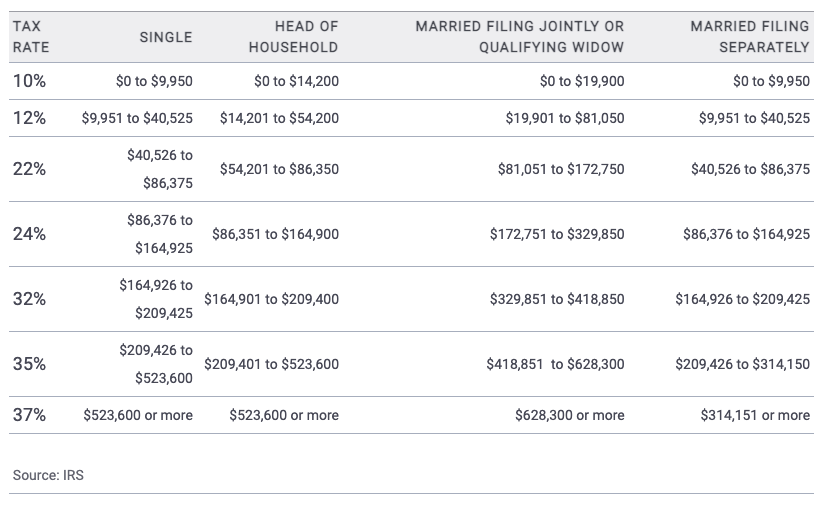Image resolution: width=825 pixels, height=507 pixels.
Task: Click the "$172,751 to $329,850" cell
Action: coord(557,234)
